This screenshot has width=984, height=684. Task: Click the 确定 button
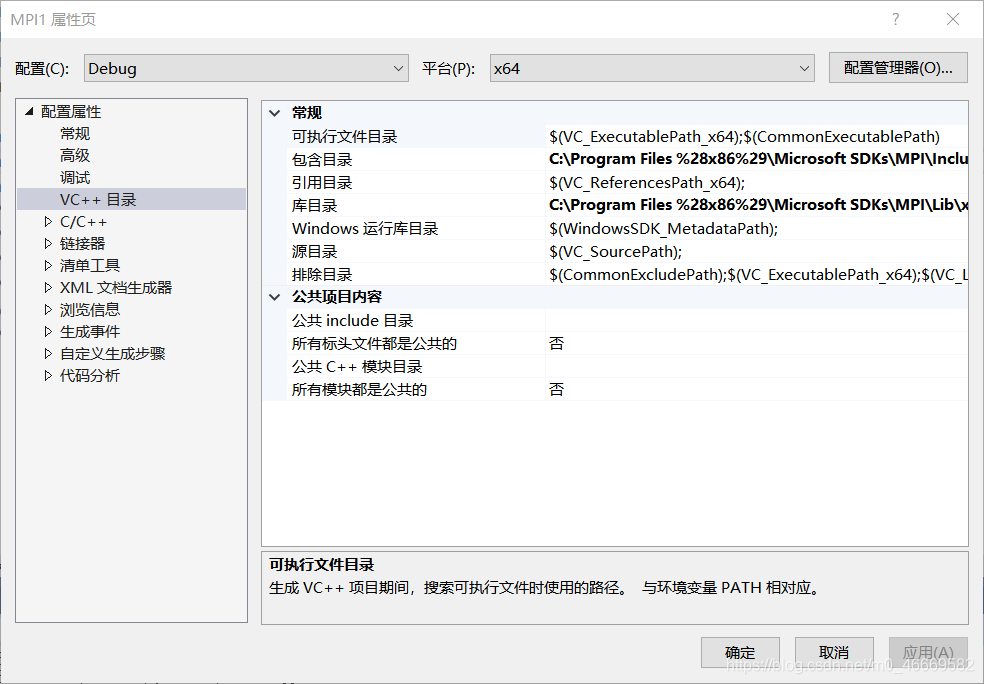pos(740,652)
